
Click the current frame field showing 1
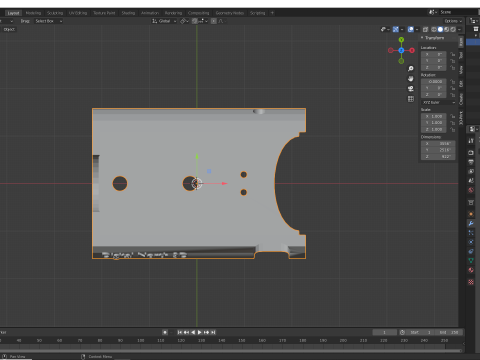pyautogui.click(x=385, y=332)
